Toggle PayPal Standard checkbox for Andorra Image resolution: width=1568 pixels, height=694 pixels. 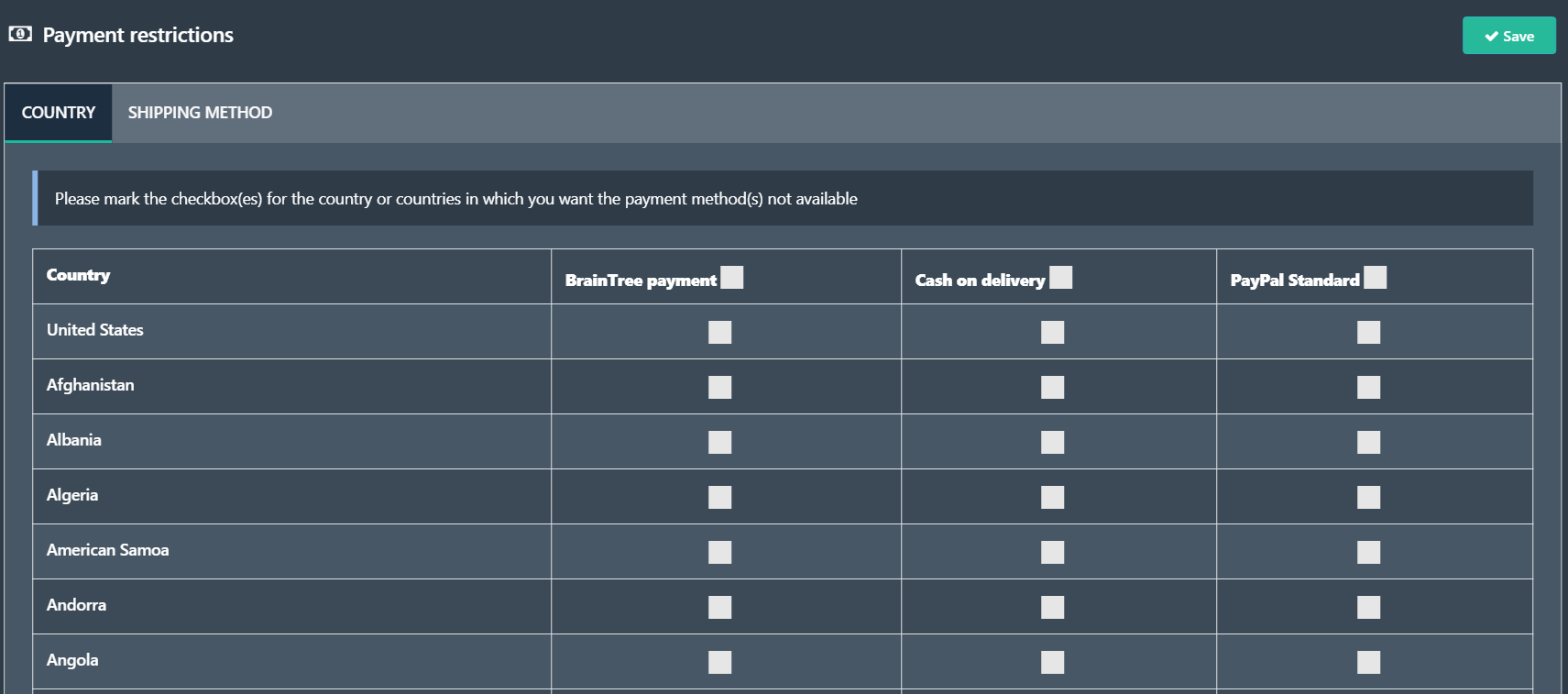tap(1369, 607)
